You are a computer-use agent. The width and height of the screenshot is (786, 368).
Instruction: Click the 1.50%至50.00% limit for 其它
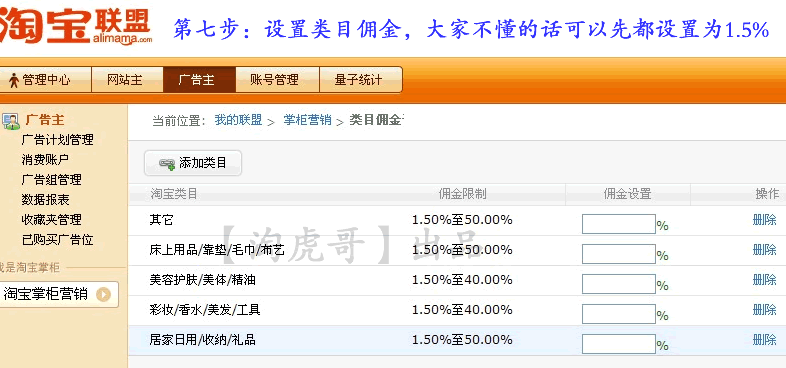point(462,220)
